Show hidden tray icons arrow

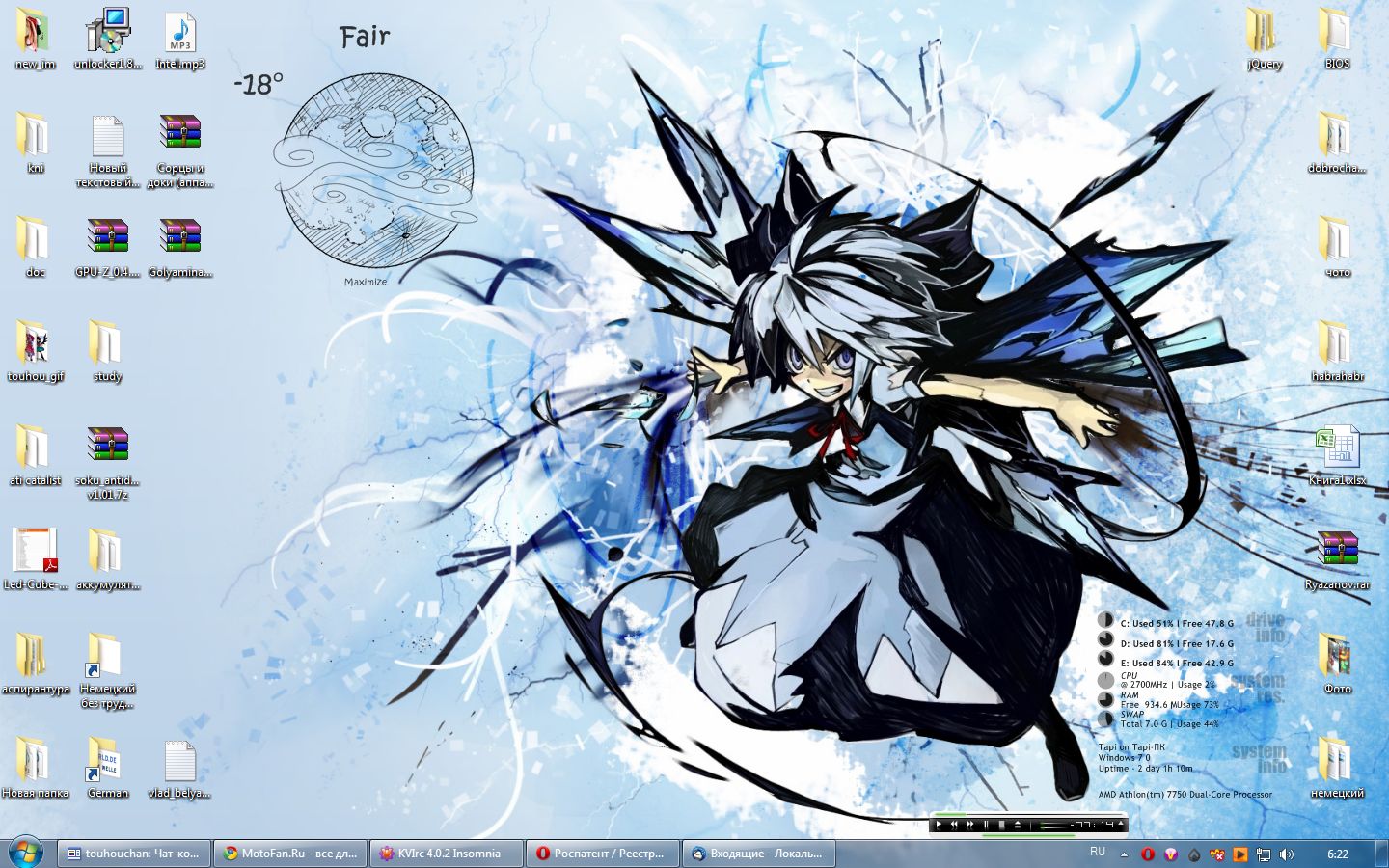(1124, 854)
